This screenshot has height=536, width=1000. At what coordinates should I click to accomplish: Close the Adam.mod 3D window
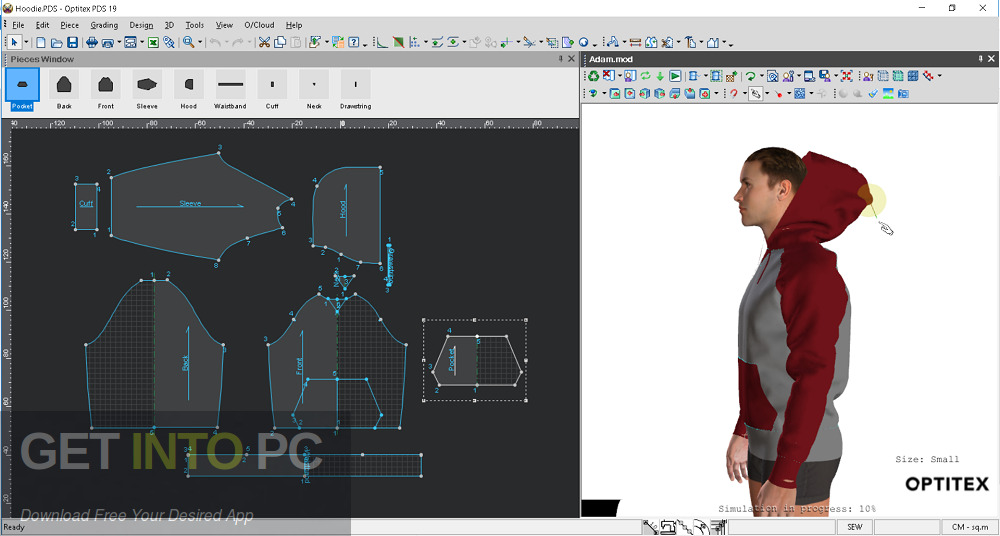coord(991,59)
